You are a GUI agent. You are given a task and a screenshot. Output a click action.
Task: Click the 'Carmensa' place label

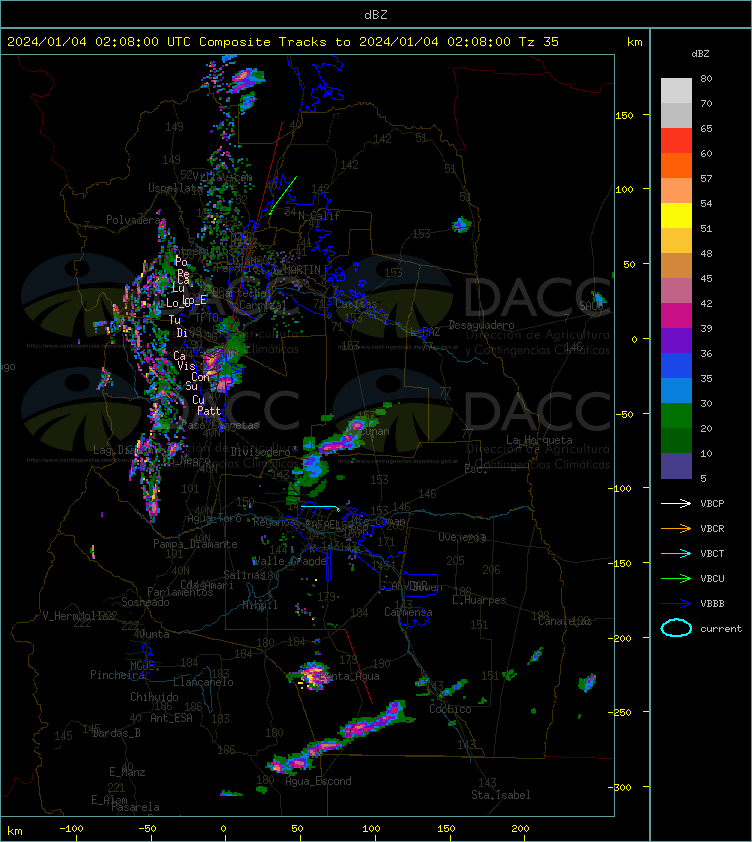pyautogui.click(x=408, y=612)
